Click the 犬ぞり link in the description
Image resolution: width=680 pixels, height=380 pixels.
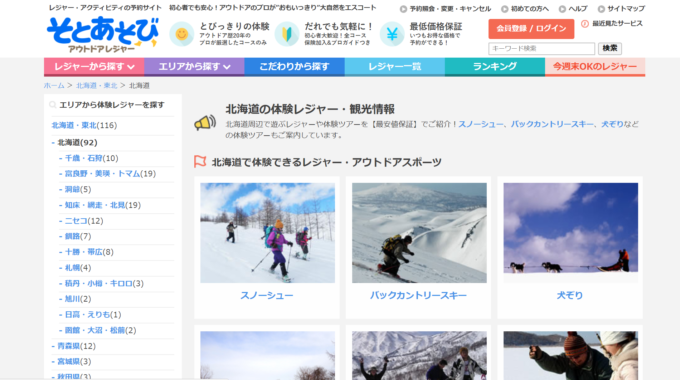tap(611, 124)
